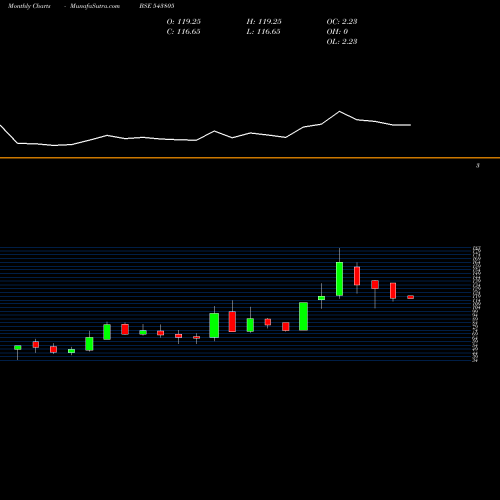
Task: Select the OH: 0 value
Action: [x=337, y=32]
